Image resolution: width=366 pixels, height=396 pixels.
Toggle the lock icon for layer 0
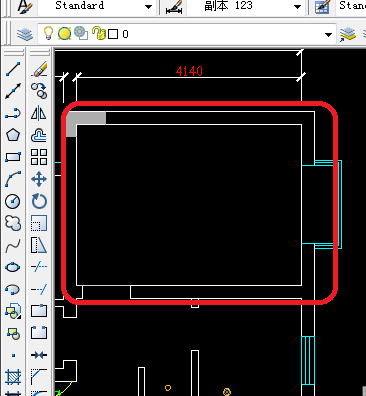(98, 34)
